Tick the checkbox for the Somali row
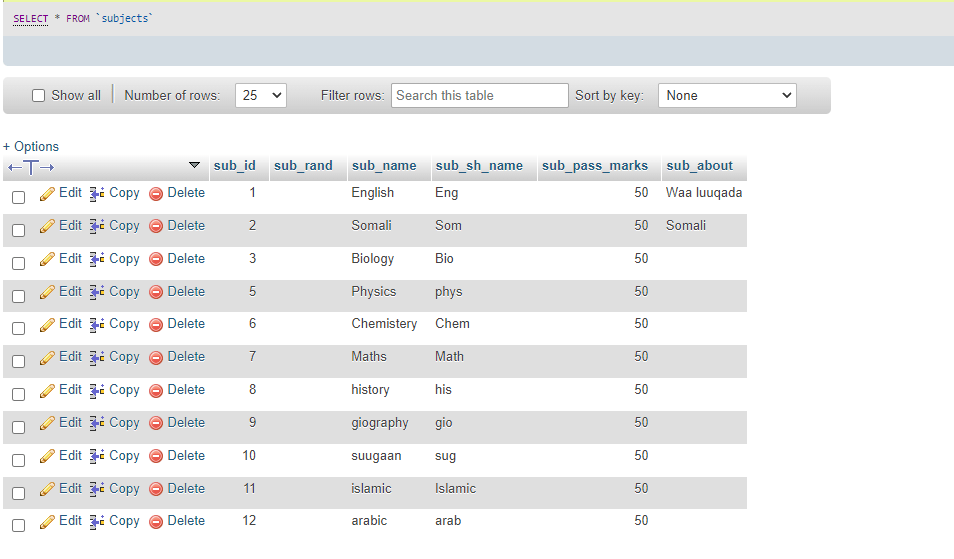 click(19, 230)
